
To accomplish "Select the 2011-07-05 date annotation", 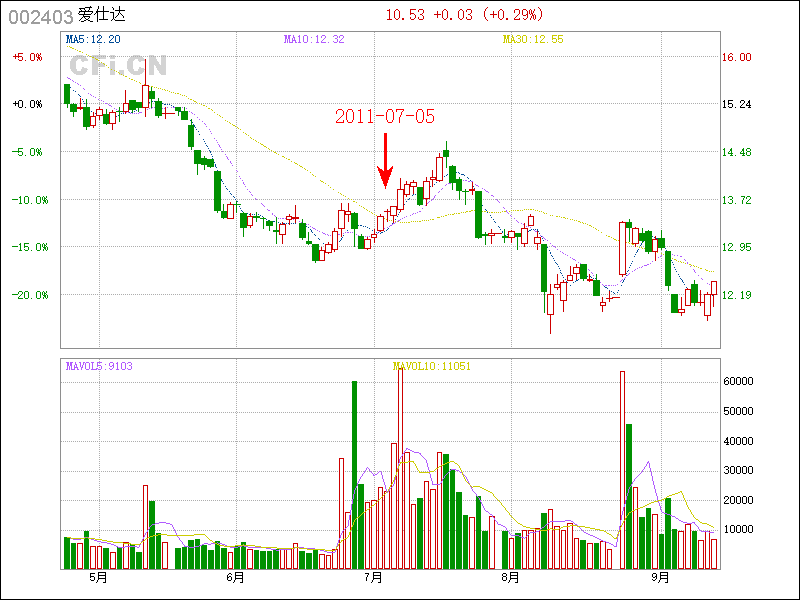I will (x=385, y=116).
